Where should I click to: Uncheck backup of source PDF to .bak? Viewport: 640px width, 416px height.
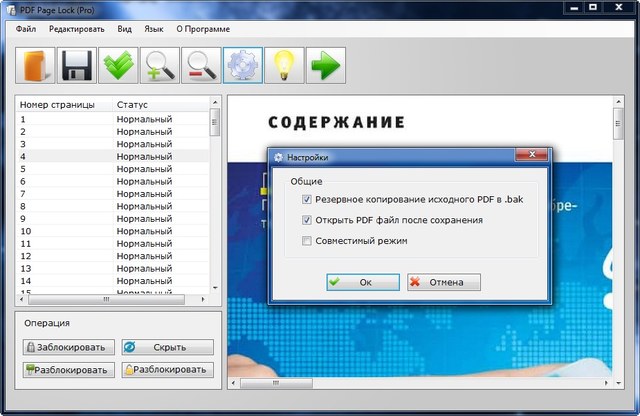tap(307, 200)
